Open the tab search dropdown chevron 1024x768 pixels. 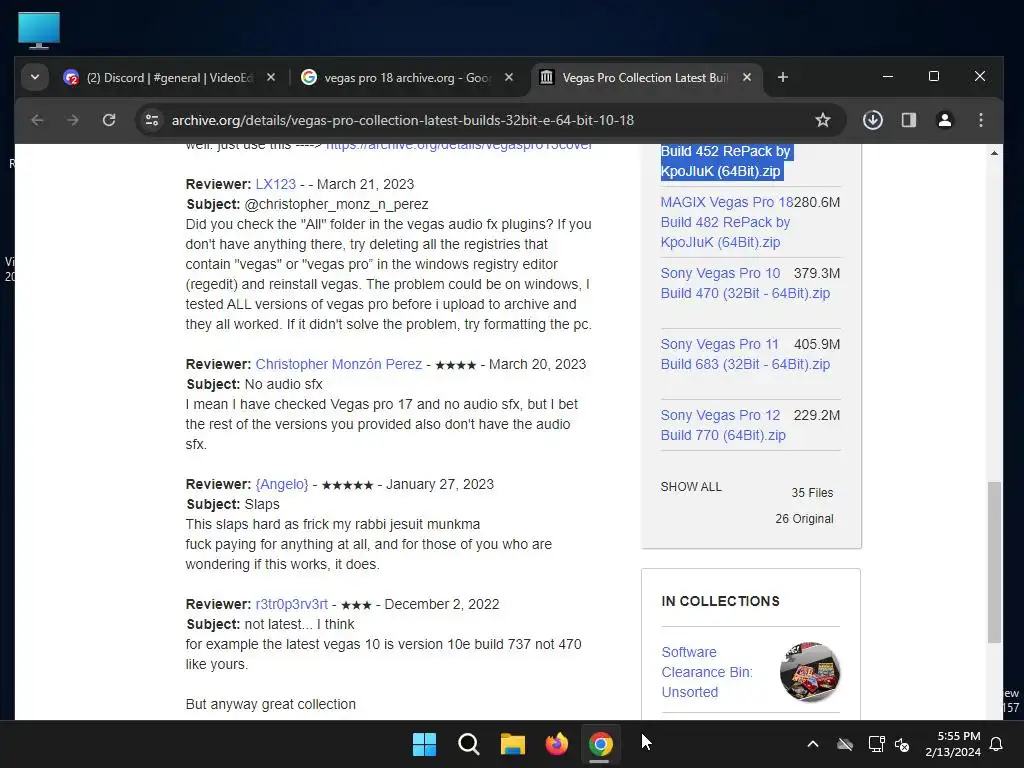tap(35, 78)
